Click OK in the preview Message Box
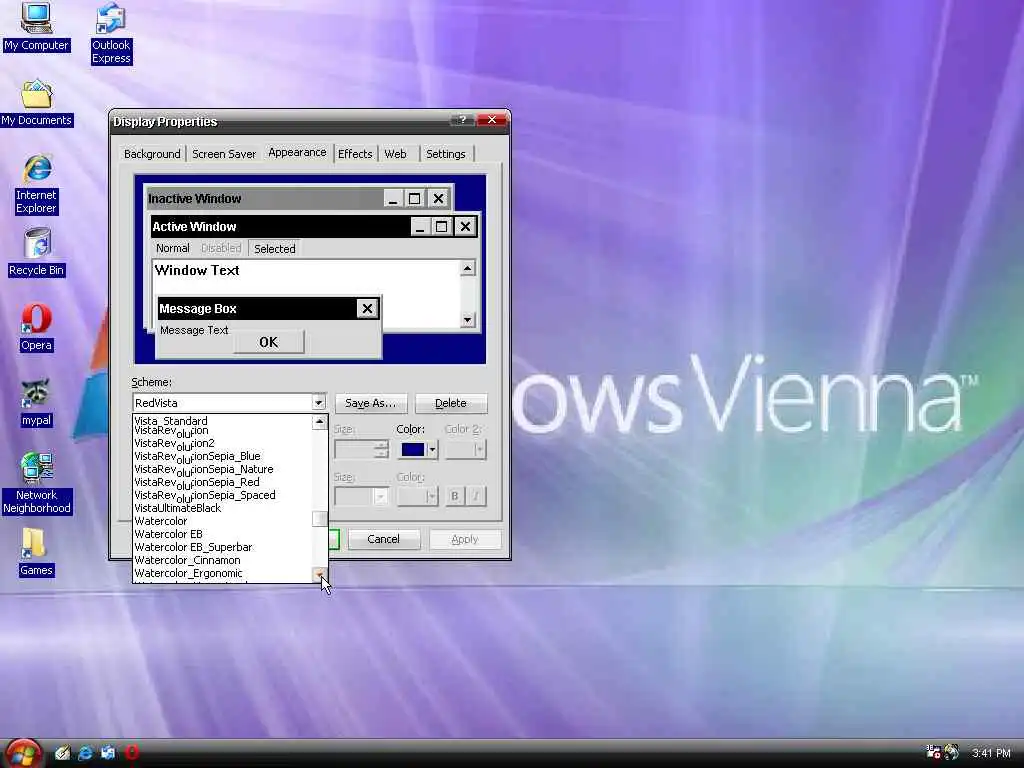This screenshot has height=768, width=1024. (x=268, y=342)
